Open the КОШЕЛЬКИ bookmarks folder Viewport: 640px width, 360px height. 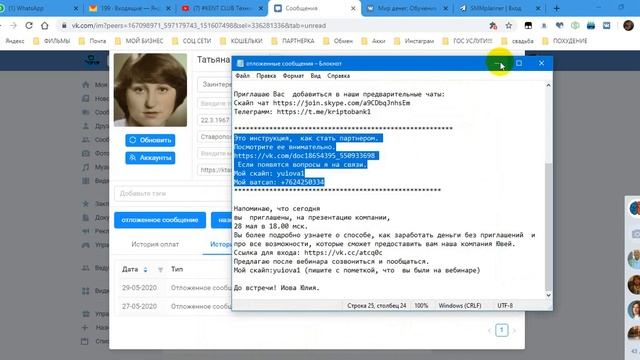241,41
